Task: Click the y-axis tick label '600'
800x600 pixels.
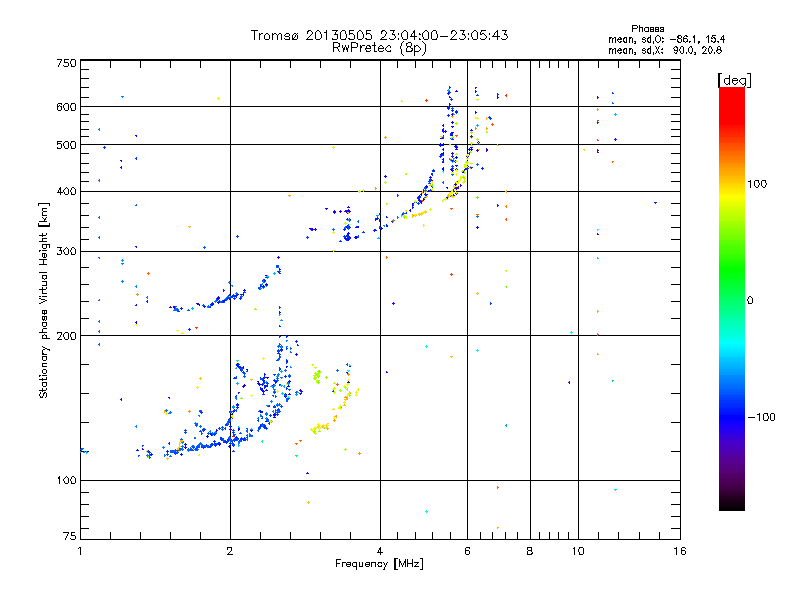Action: [x=66, y=107]
